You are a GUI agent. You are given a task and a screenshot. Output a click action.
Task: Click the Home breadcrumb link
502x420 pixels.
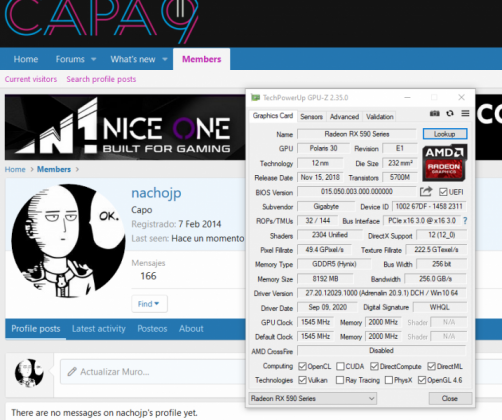pos(15,169)
